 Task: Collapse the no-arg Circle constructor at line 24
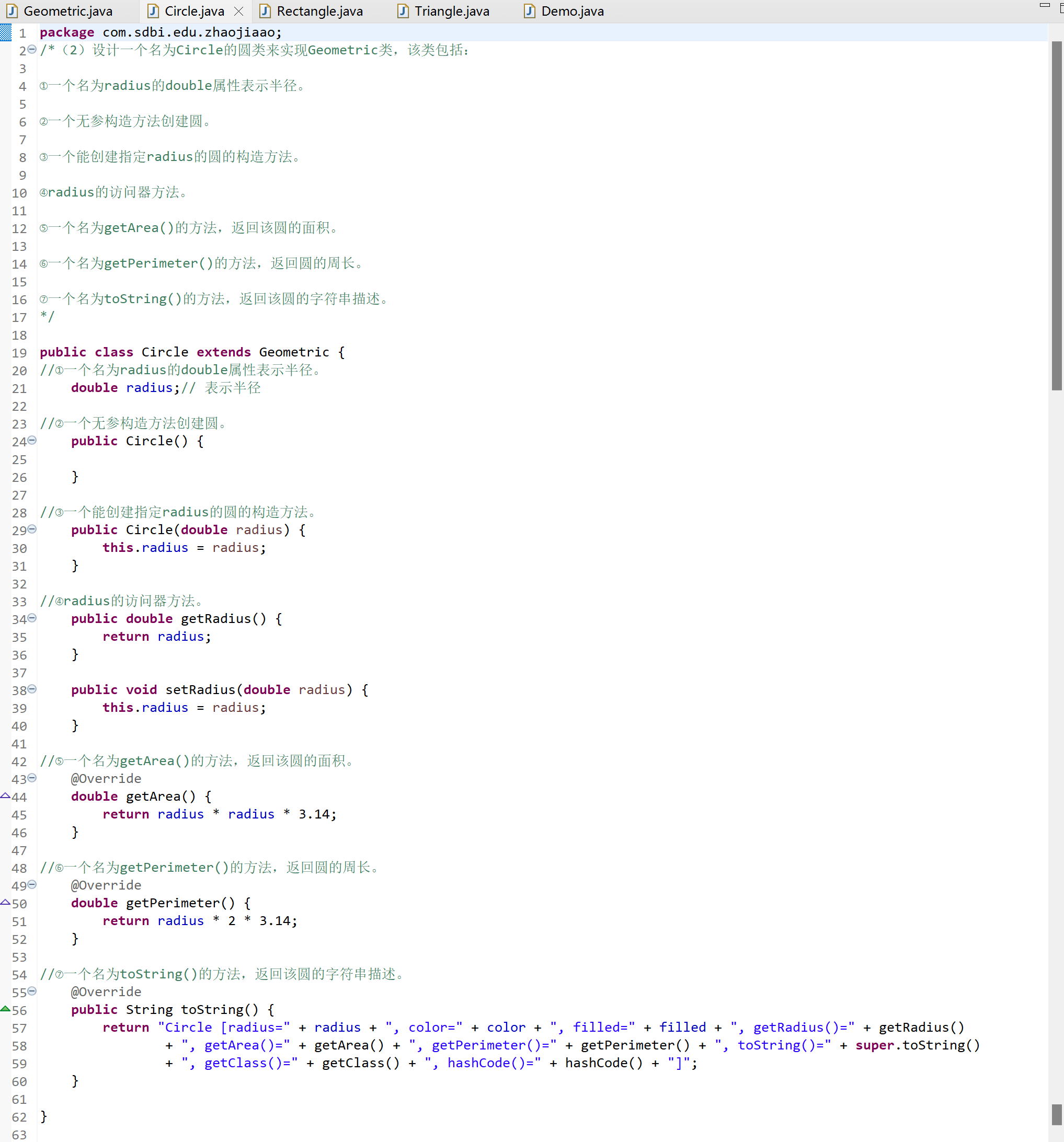click(32, 441)
